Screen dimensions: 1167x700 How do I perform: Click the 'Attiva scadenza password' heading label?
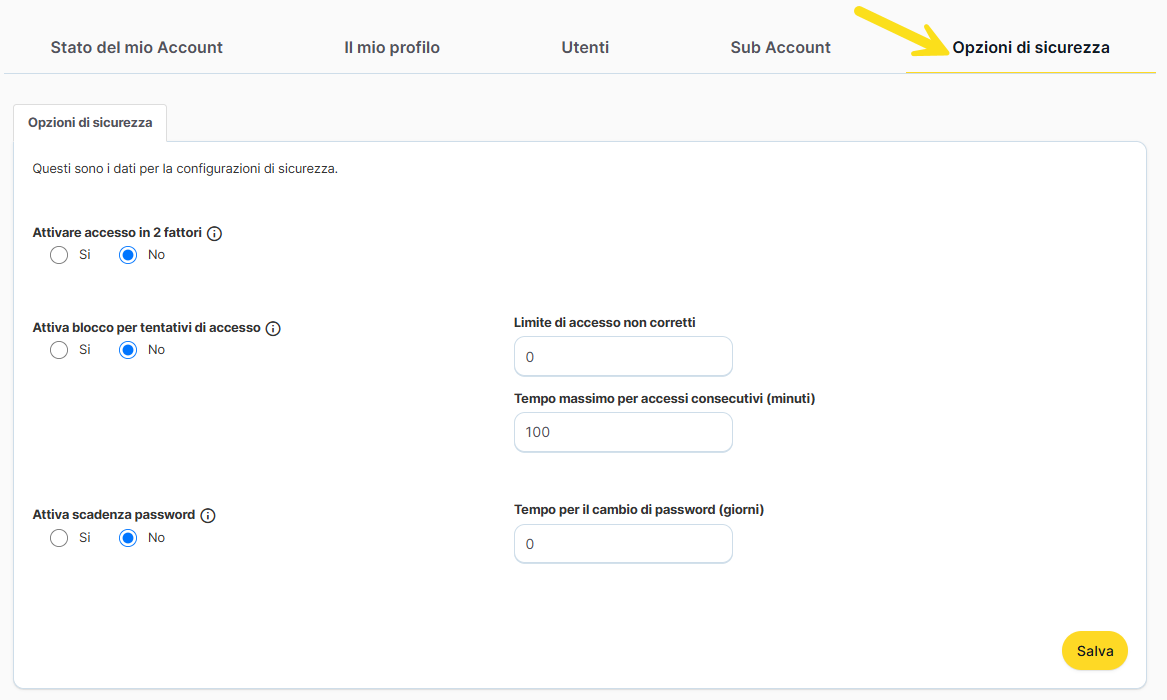click(x=114, y=515)
